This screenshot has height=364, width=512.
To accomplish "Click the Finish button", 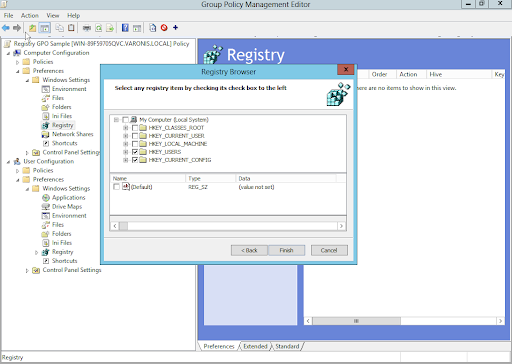I will (286, 250).
